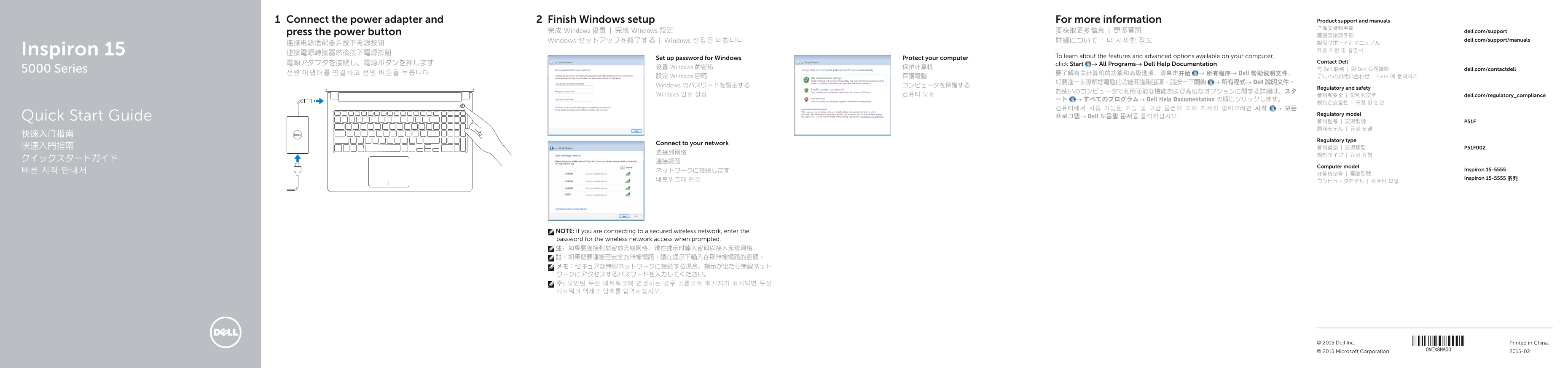Click the regulatory model value 'P51F'
This screenshot has width=1568, height=368.
pos(1470,122)
